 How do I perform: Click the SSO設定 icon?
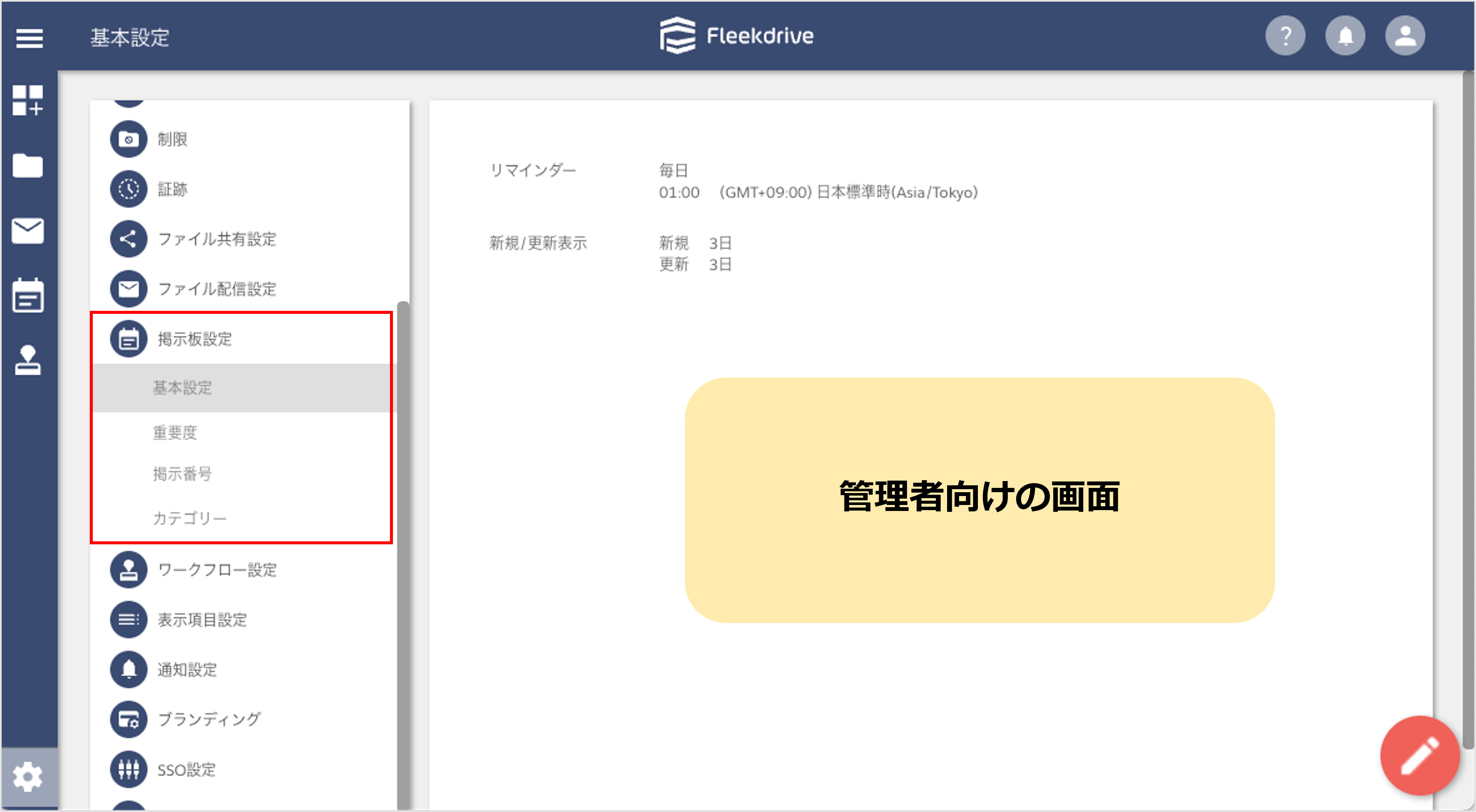coord(128,769)
